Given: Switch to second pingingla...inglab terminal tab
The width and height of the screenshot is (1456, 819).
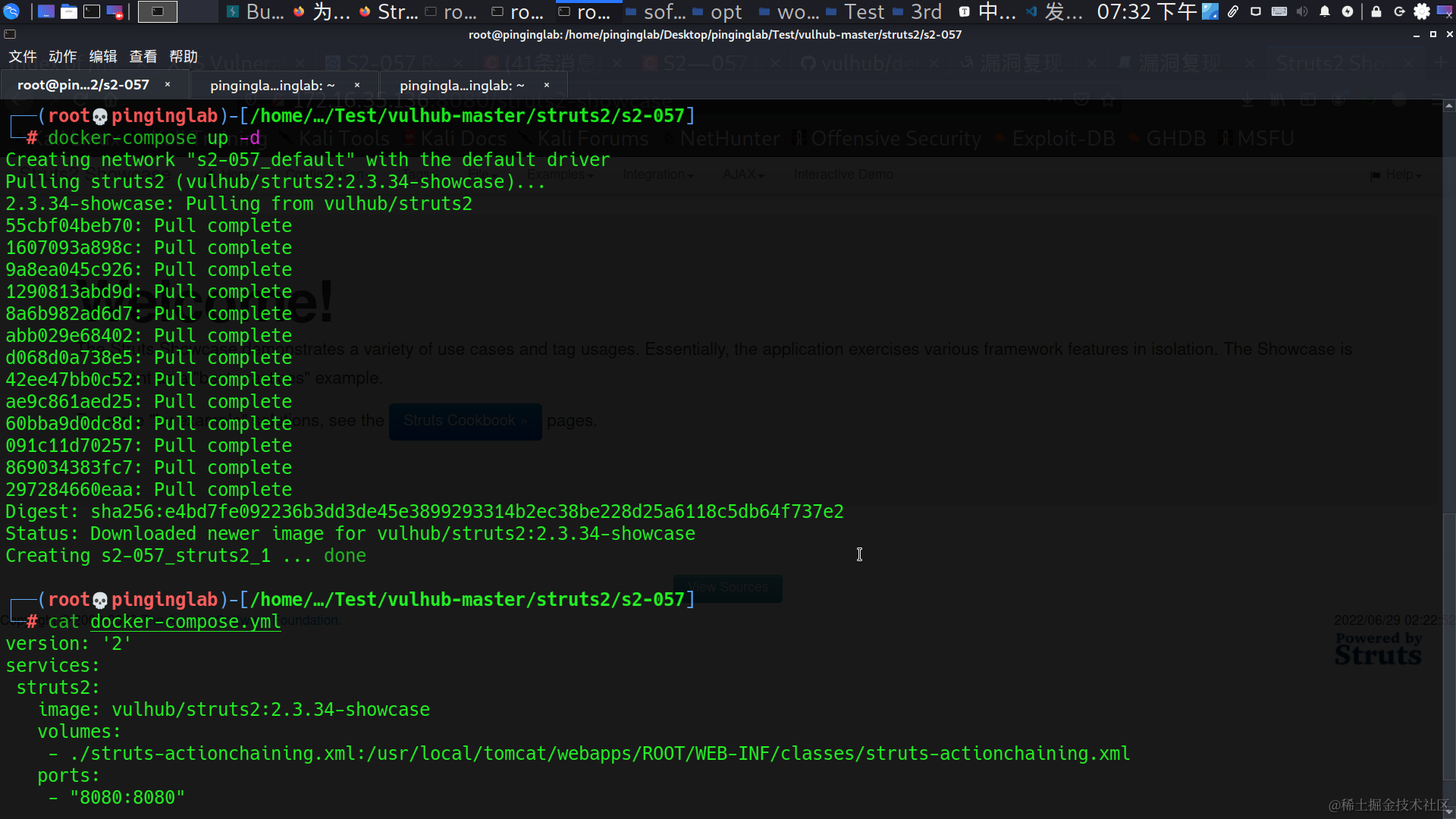Looking at the screenshot, I should click(x=462, y=86).
